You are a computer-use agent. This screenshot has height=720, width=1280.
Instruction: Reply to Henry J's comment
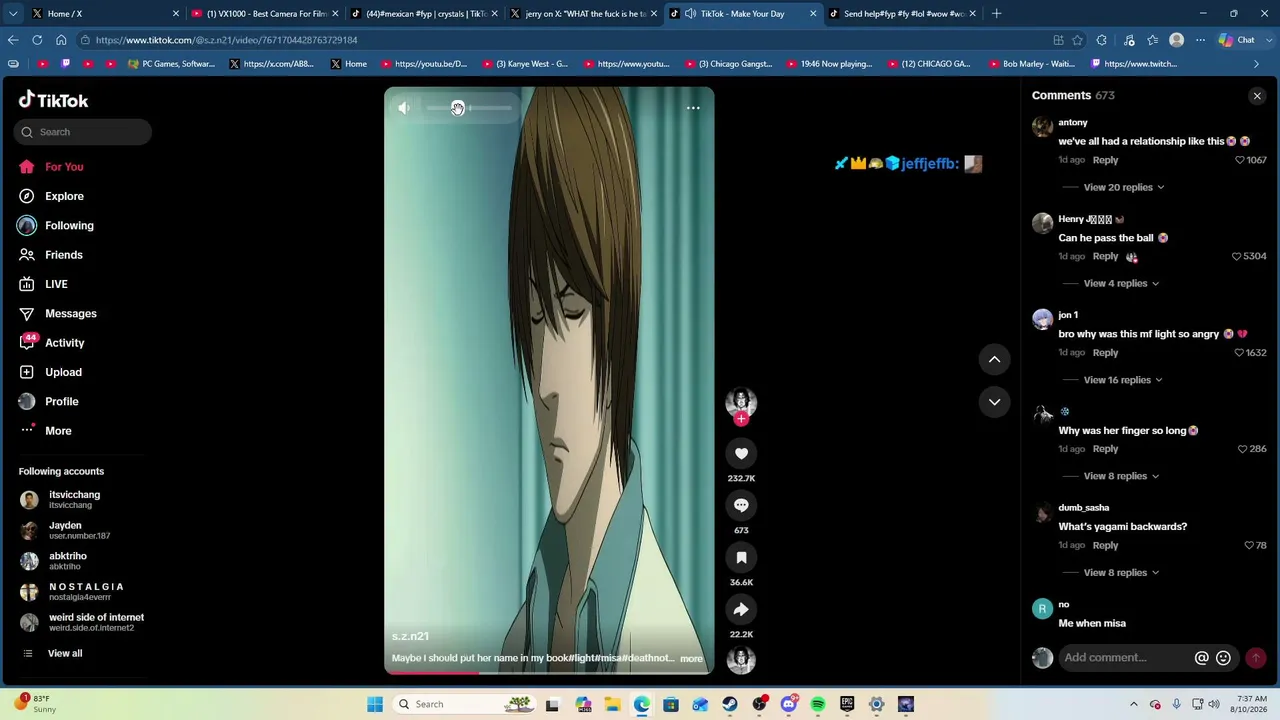1105,256
